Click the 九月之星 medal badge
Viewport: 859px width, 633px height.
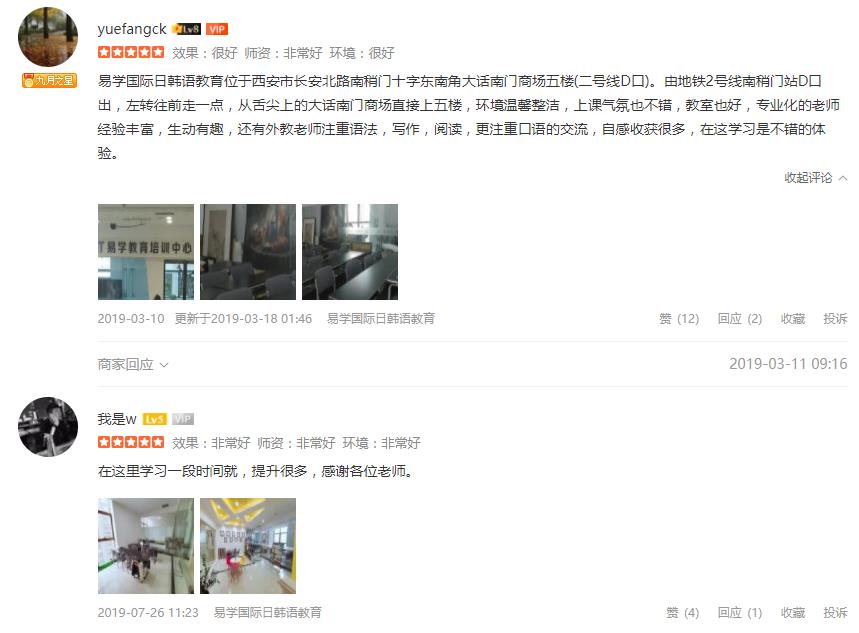[49, 81]
